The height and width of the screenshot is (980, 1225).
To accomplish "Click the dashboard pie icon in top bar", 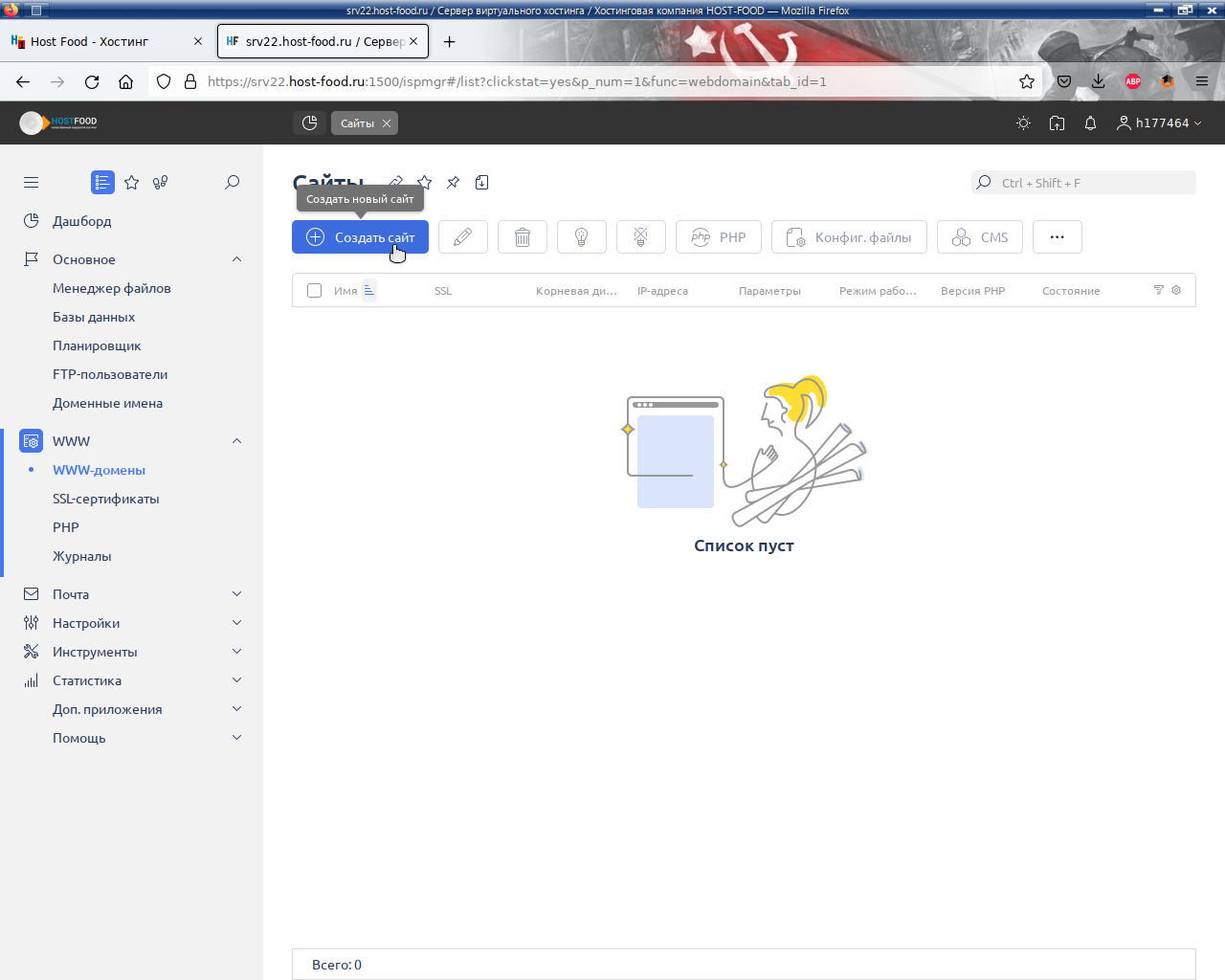I will click(309, 122).
